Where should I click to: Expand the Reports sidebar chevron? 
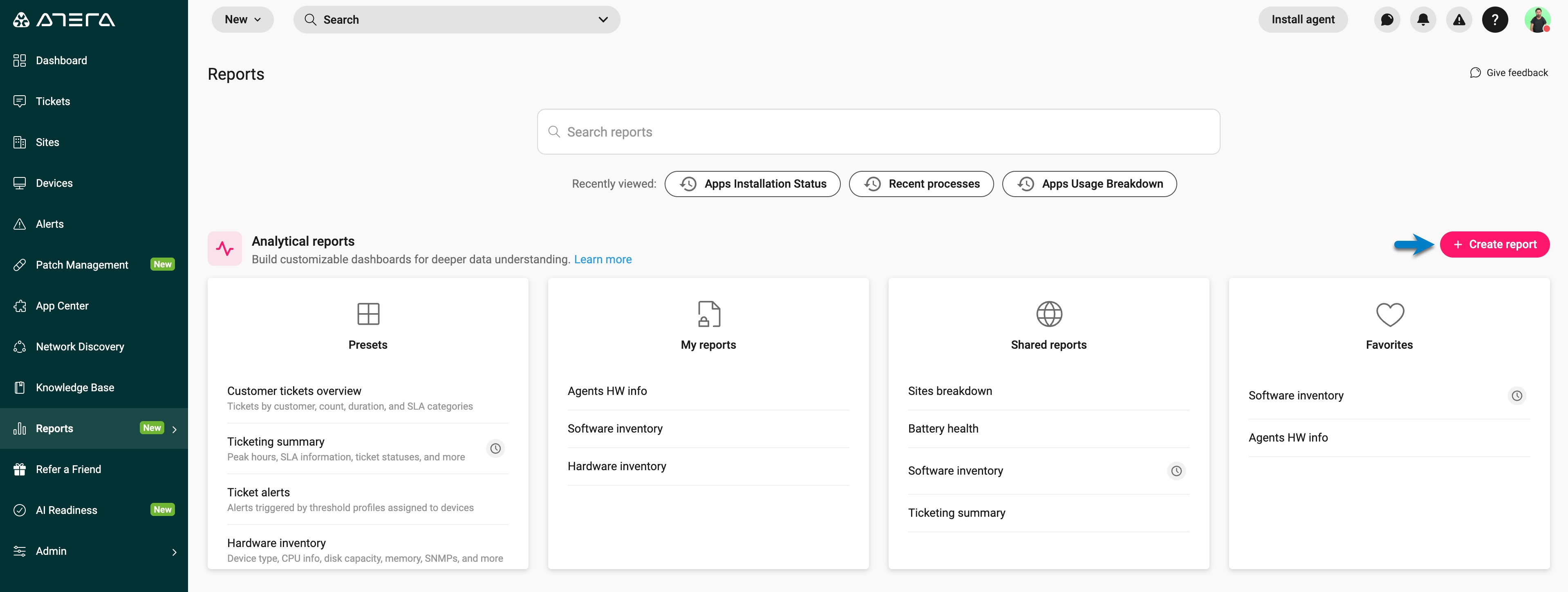pyautogui.click(x=175, y=429)
